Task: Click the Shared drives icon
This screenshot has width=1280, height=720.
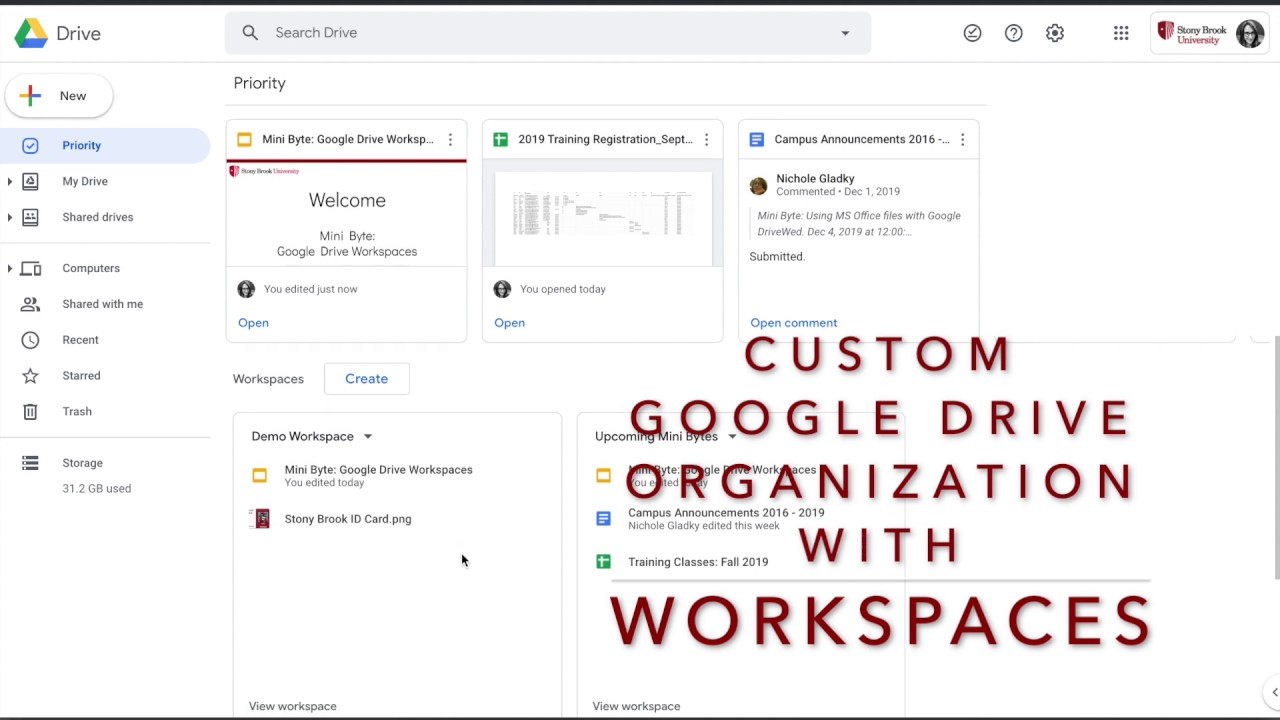Action: tap(30, 217)
